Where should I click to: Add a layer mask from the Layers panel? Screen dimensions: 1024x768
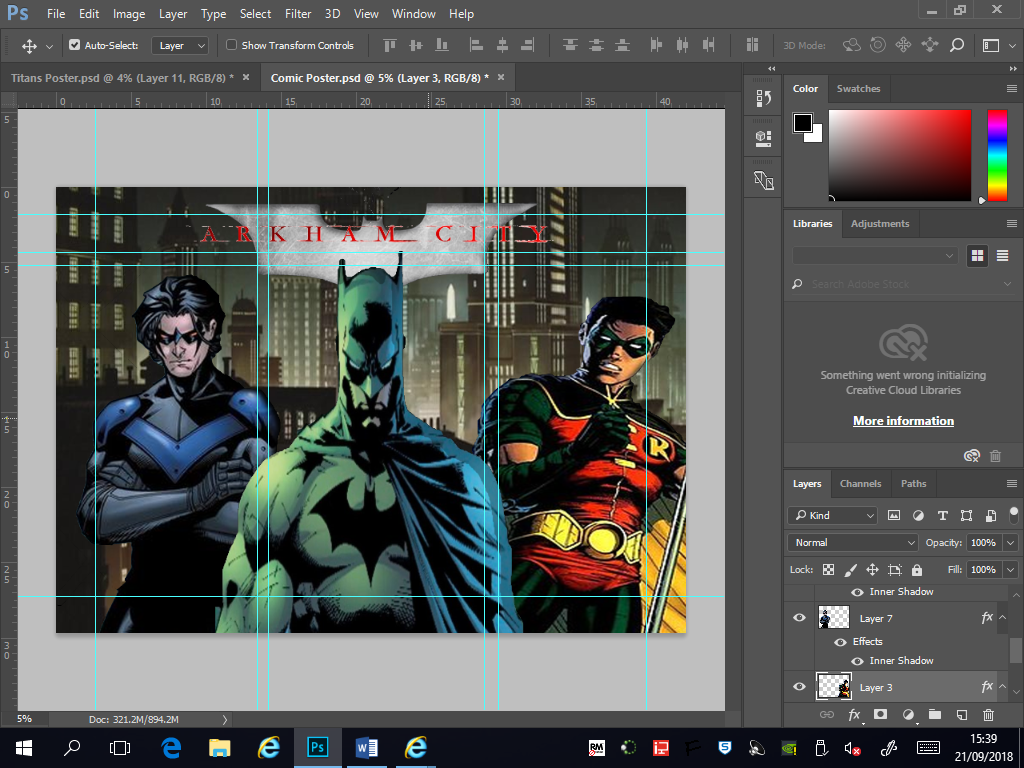[x=881, y=715]
